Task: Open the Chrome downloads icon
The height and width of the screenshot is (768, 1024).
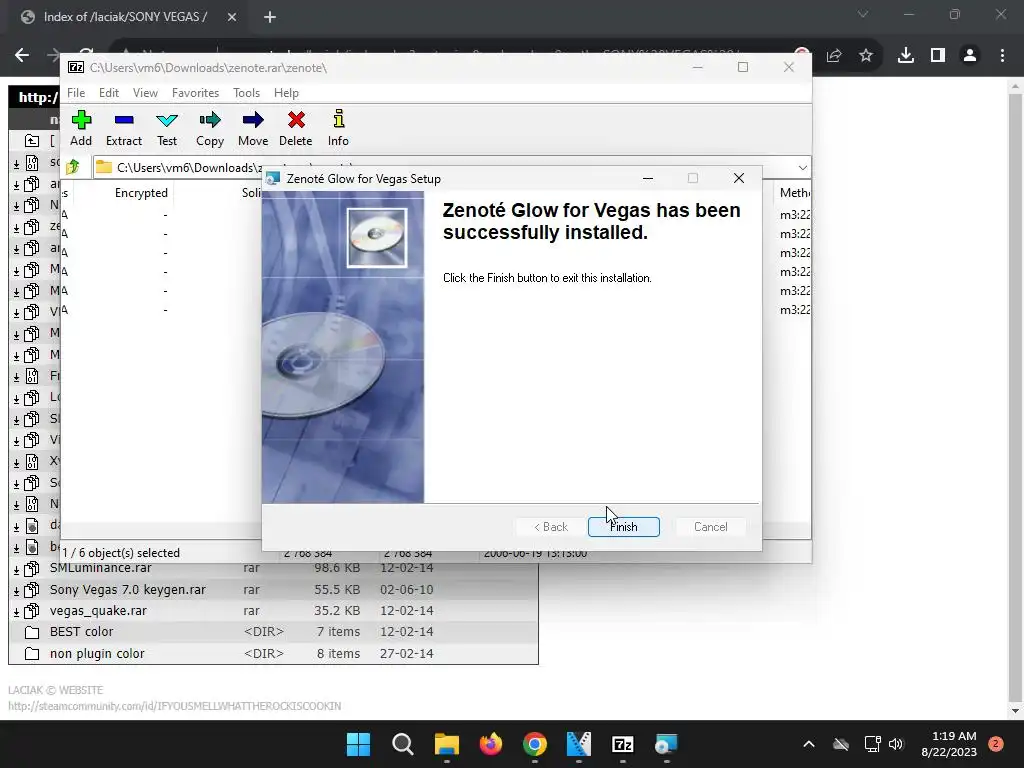Action: pos(906,56)
